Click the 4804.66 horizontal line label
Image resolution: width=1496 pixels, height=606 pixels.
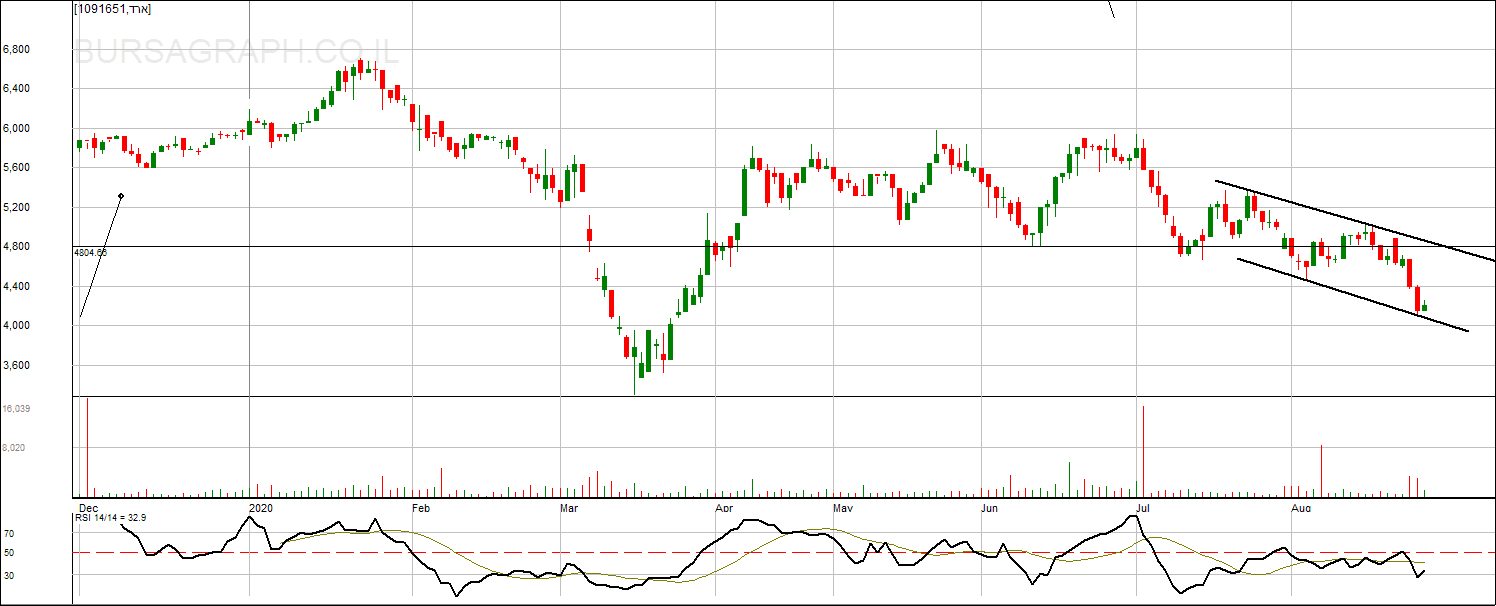point(90,253)
